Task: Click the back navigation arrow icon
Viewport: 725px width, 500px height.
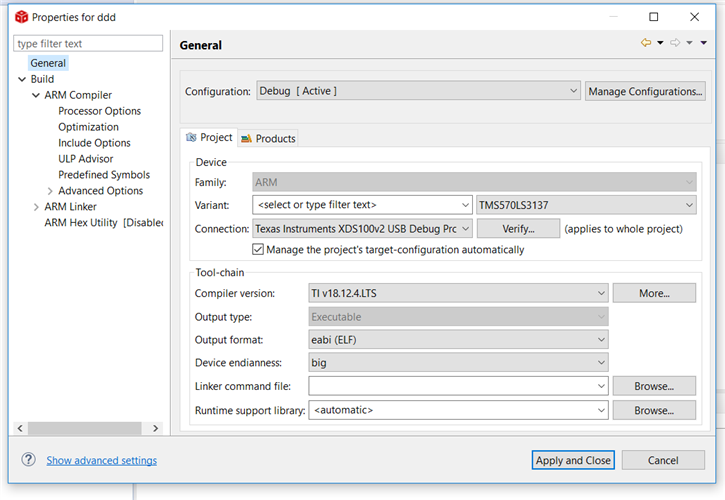Action: click(646, 43)
